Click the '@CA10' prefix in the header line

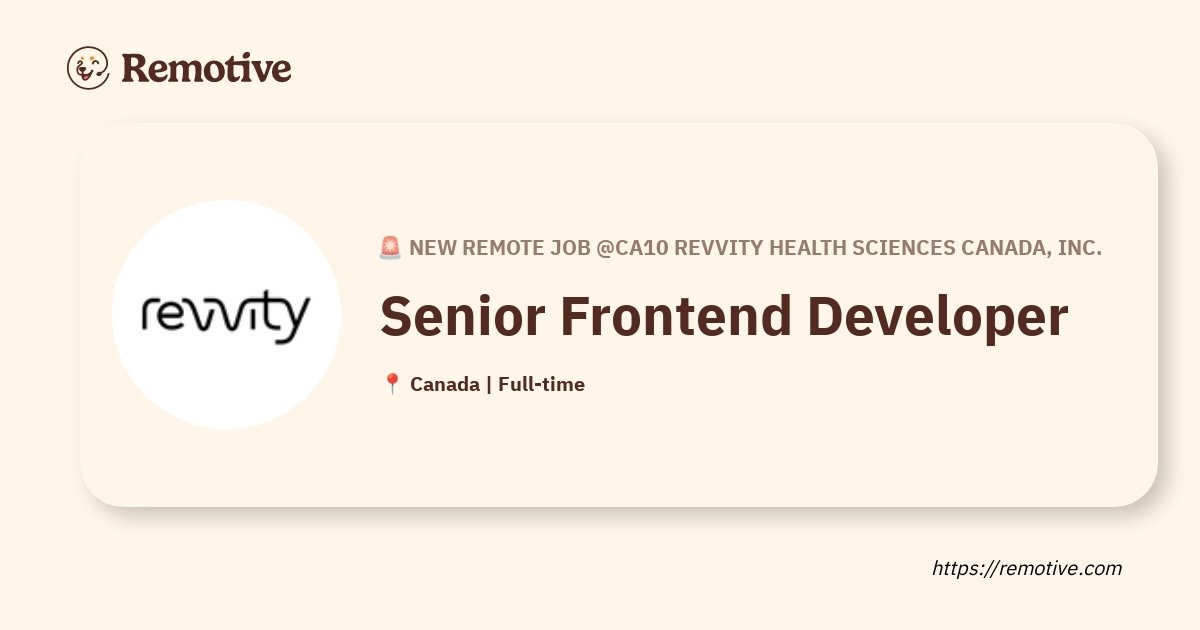(x=633, y=248)
